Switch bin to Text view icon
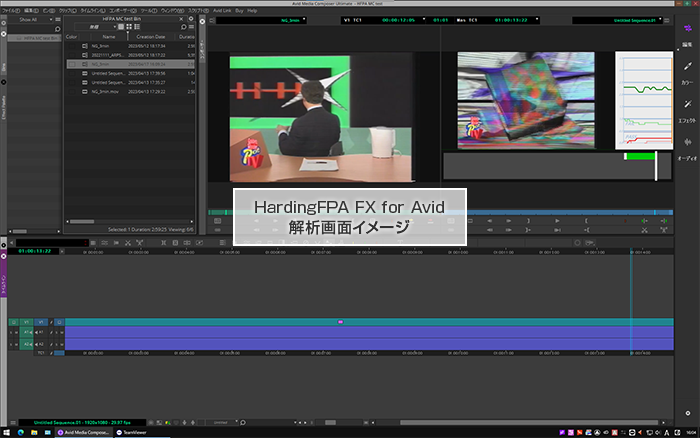 tap(121, 27)
